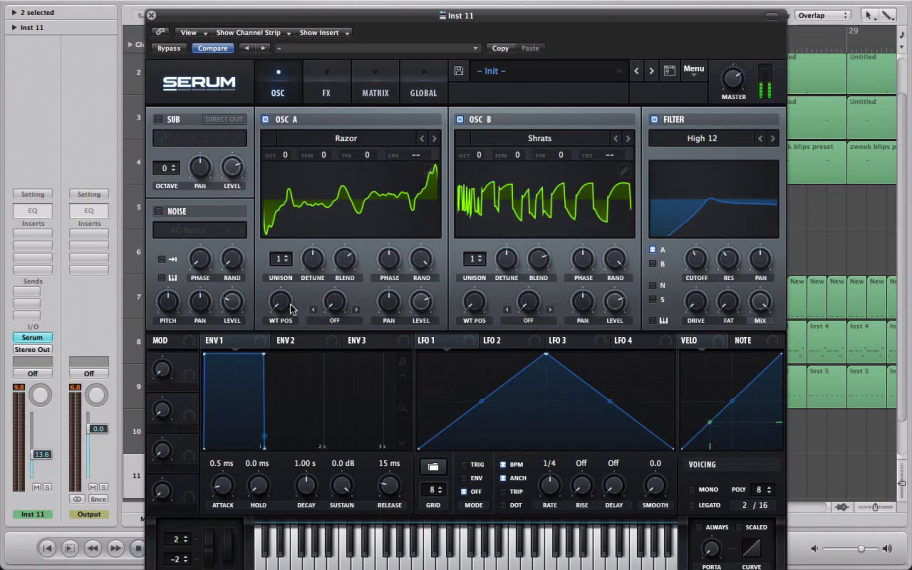The height and width of the screenshot is (570, 912).
Task: Select the ENV 2 tab
Action: click(286, 340)
